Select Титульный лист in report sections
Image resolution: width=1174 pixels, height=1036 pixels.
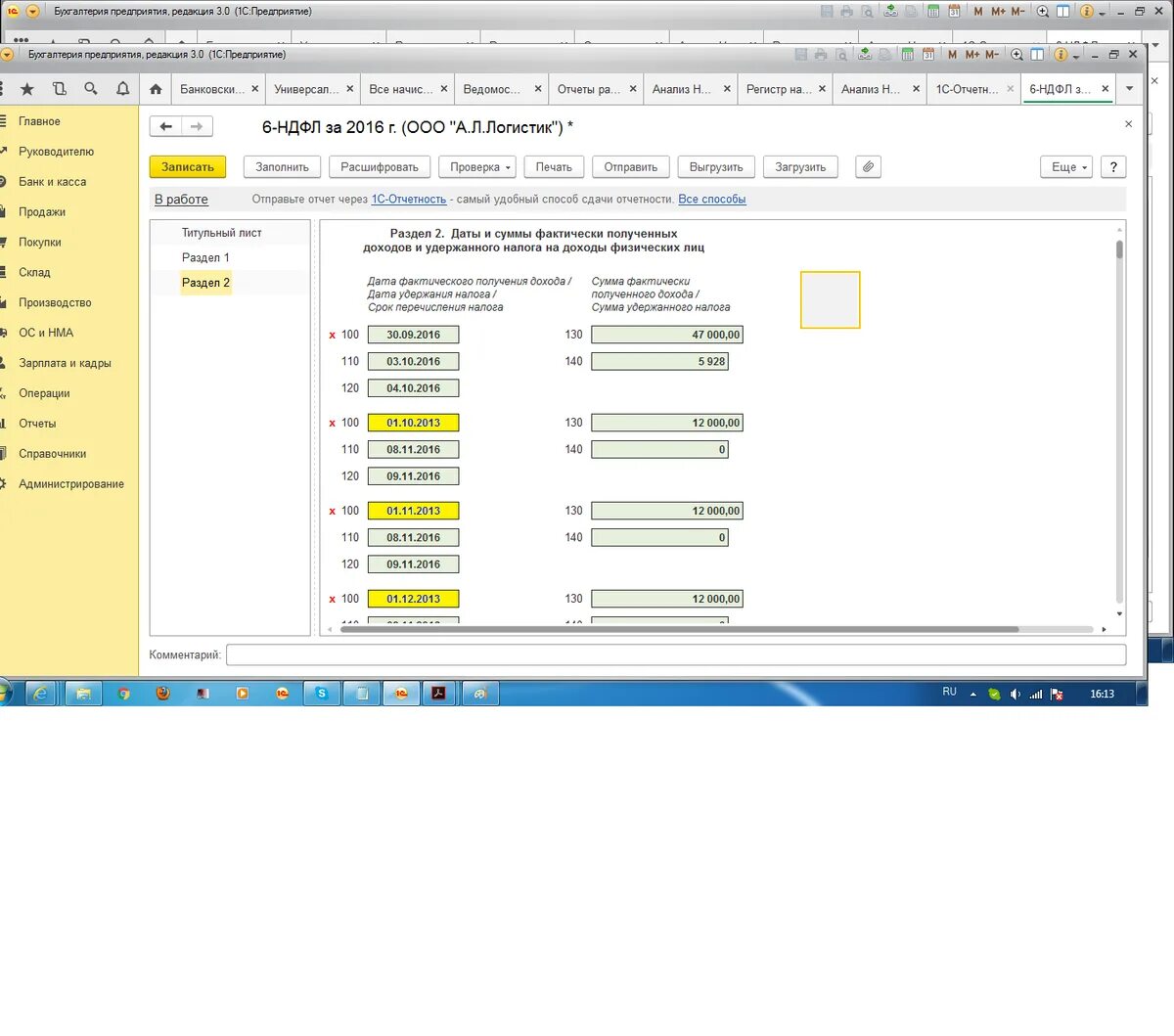tap(221, 233)
